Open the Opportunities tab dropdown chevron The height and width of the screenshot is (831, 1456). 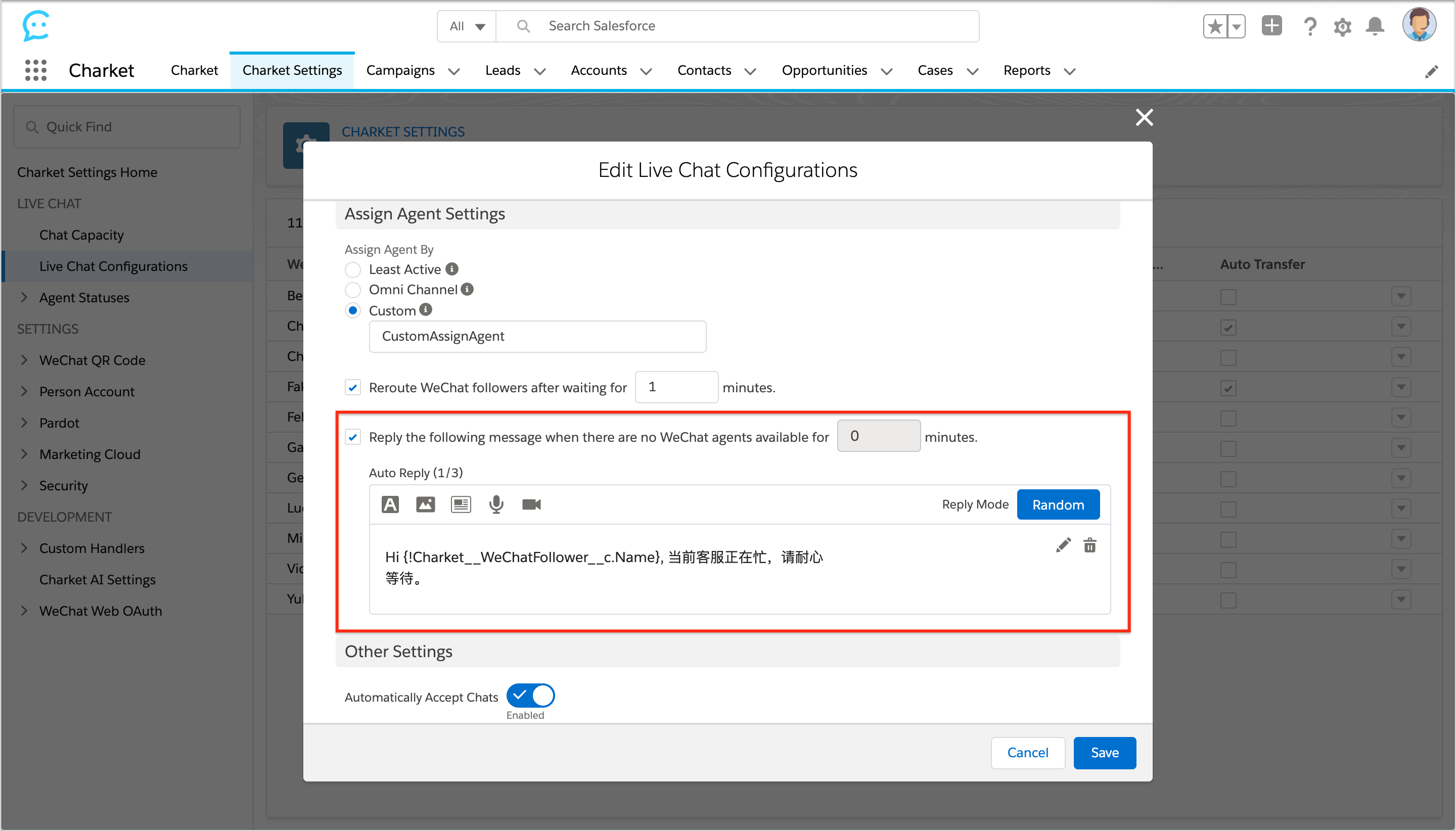886,71
